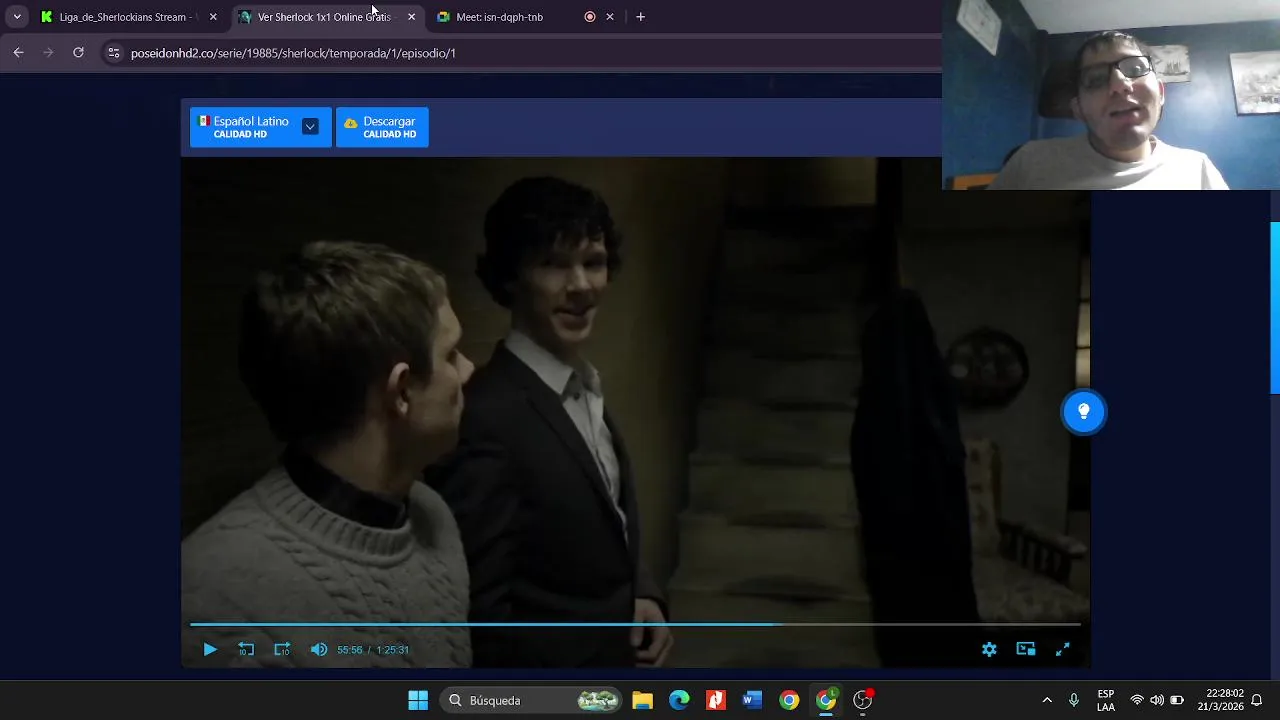Go forward in browser history

(48, 53)
